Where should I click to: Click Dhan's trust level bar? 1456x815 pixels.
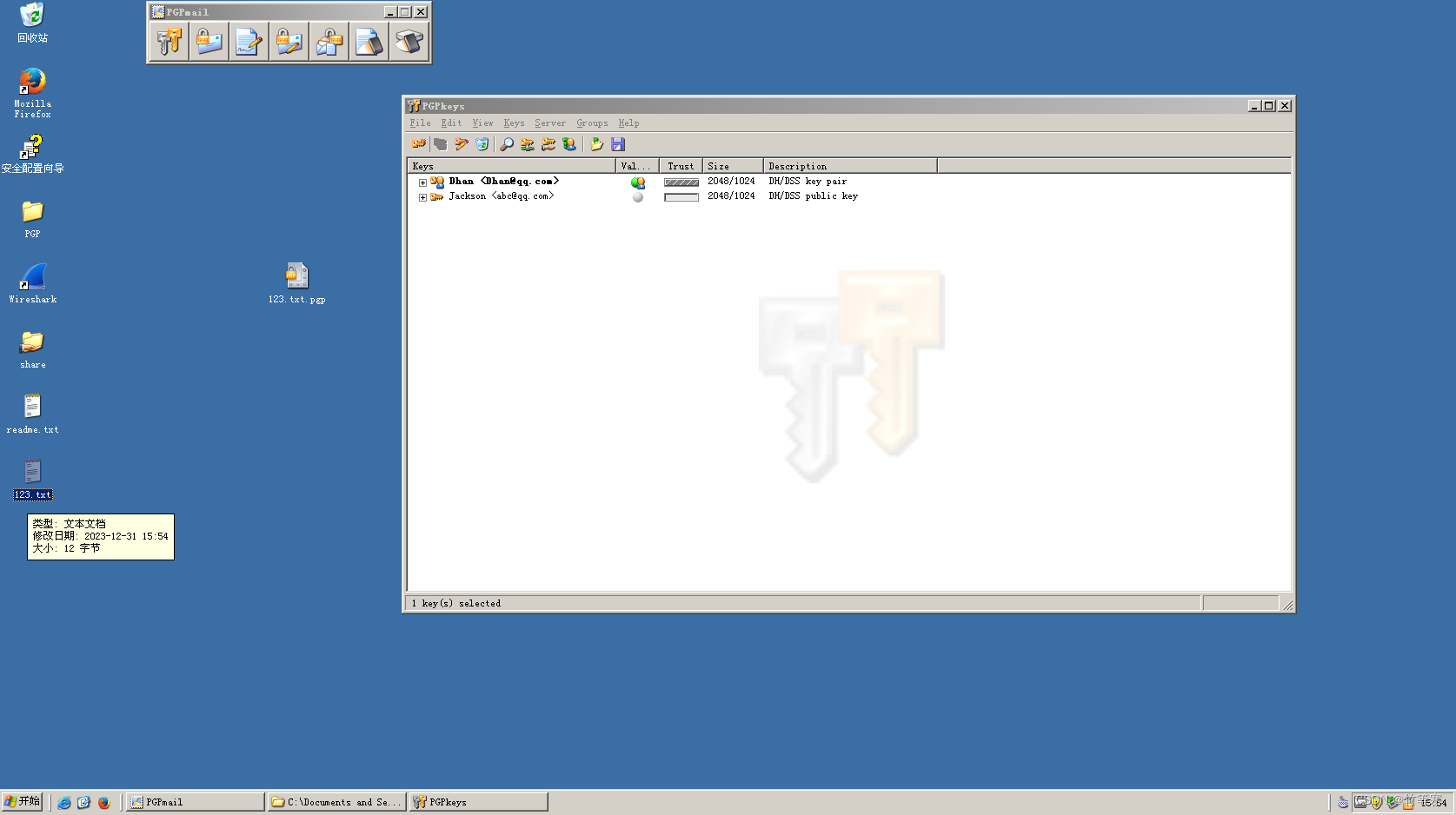(681, 182)
